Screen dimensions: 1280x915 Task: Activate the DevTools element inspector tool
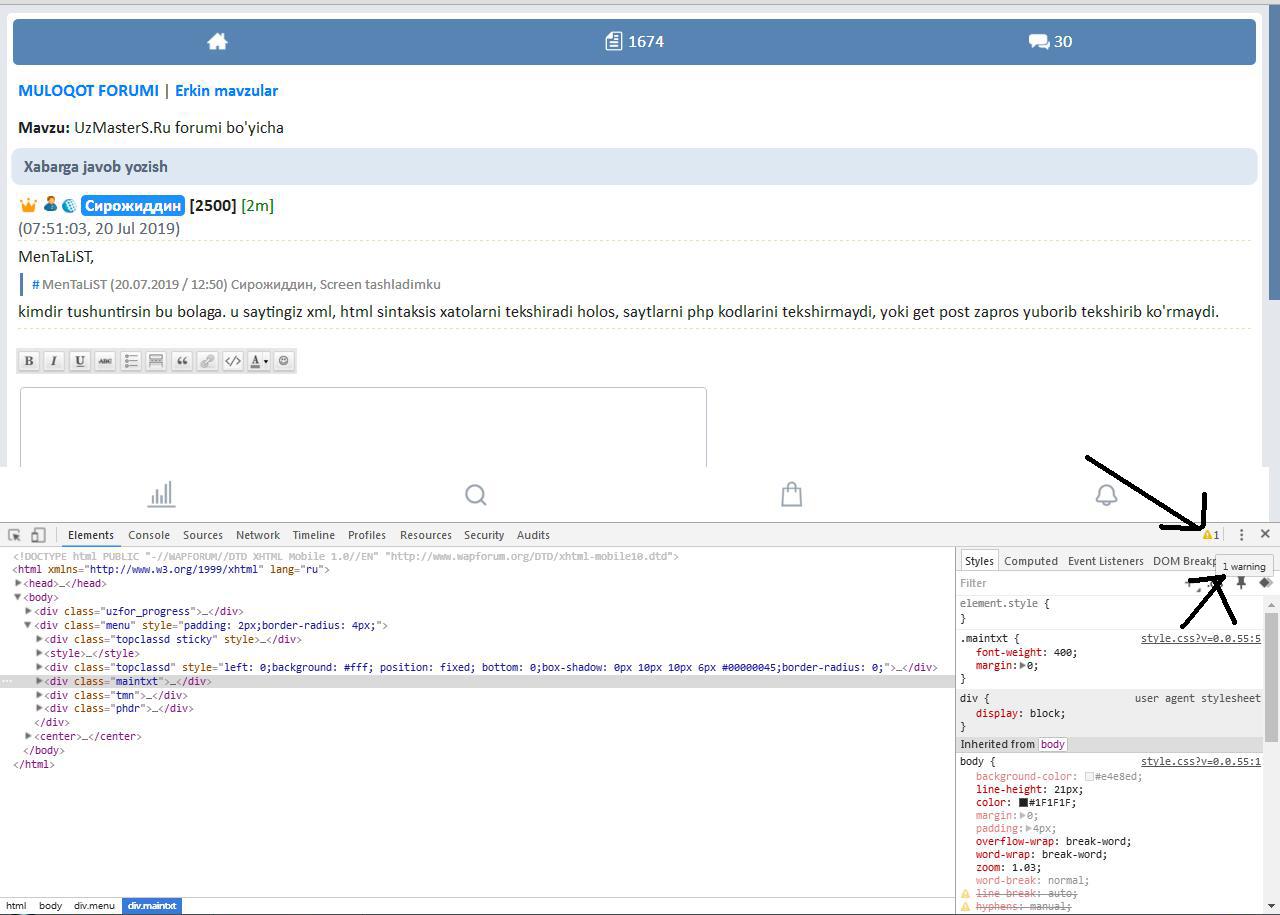click(x=15, y=535)
